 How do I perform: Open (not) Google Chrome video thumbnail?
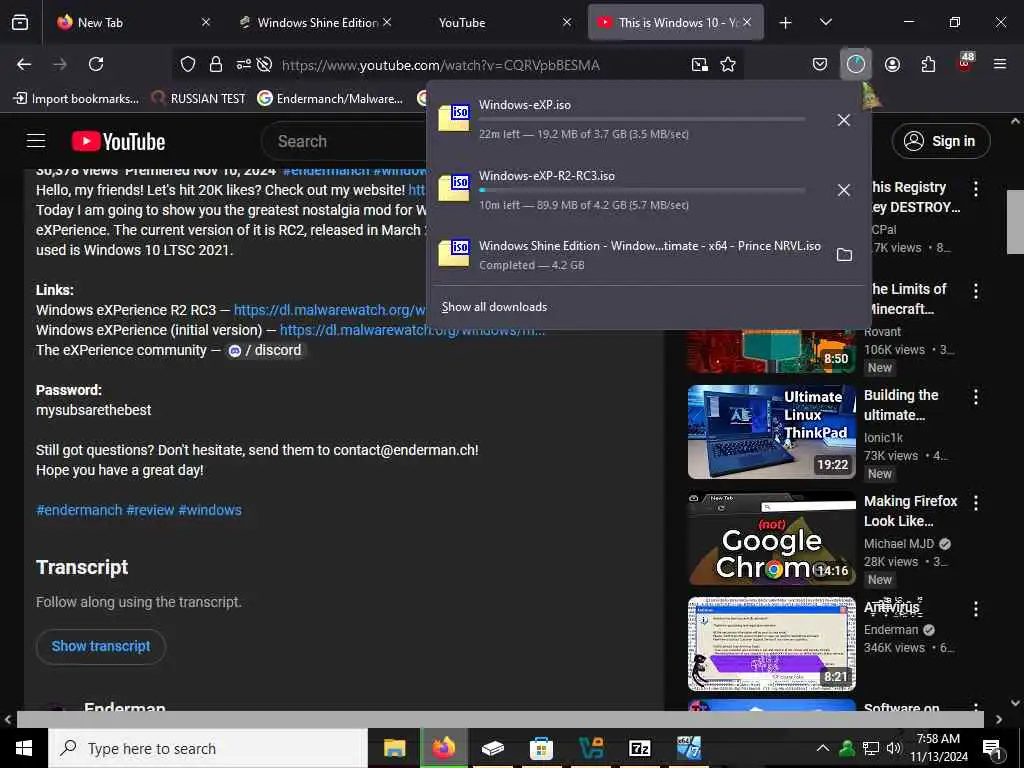(x=771, y=538)
